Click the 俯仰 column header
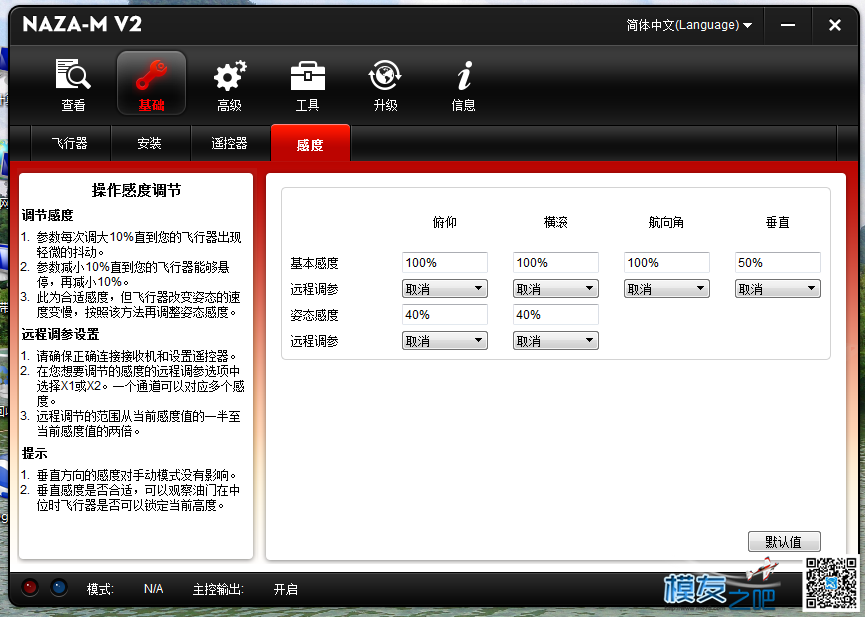 [445, 222]
